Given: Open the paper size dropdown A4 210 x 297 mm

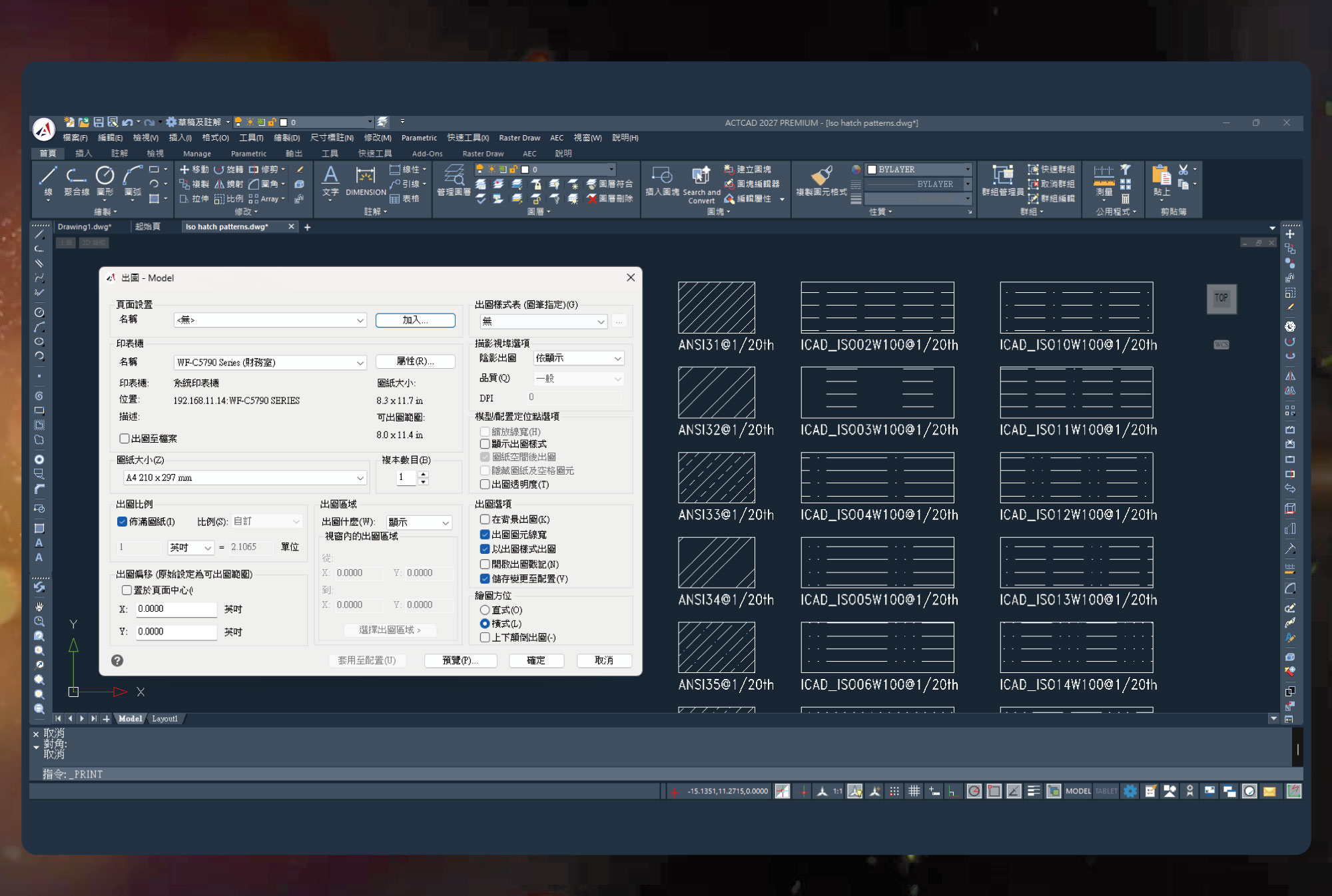Looking at the screenshot, I should (245, 478).
